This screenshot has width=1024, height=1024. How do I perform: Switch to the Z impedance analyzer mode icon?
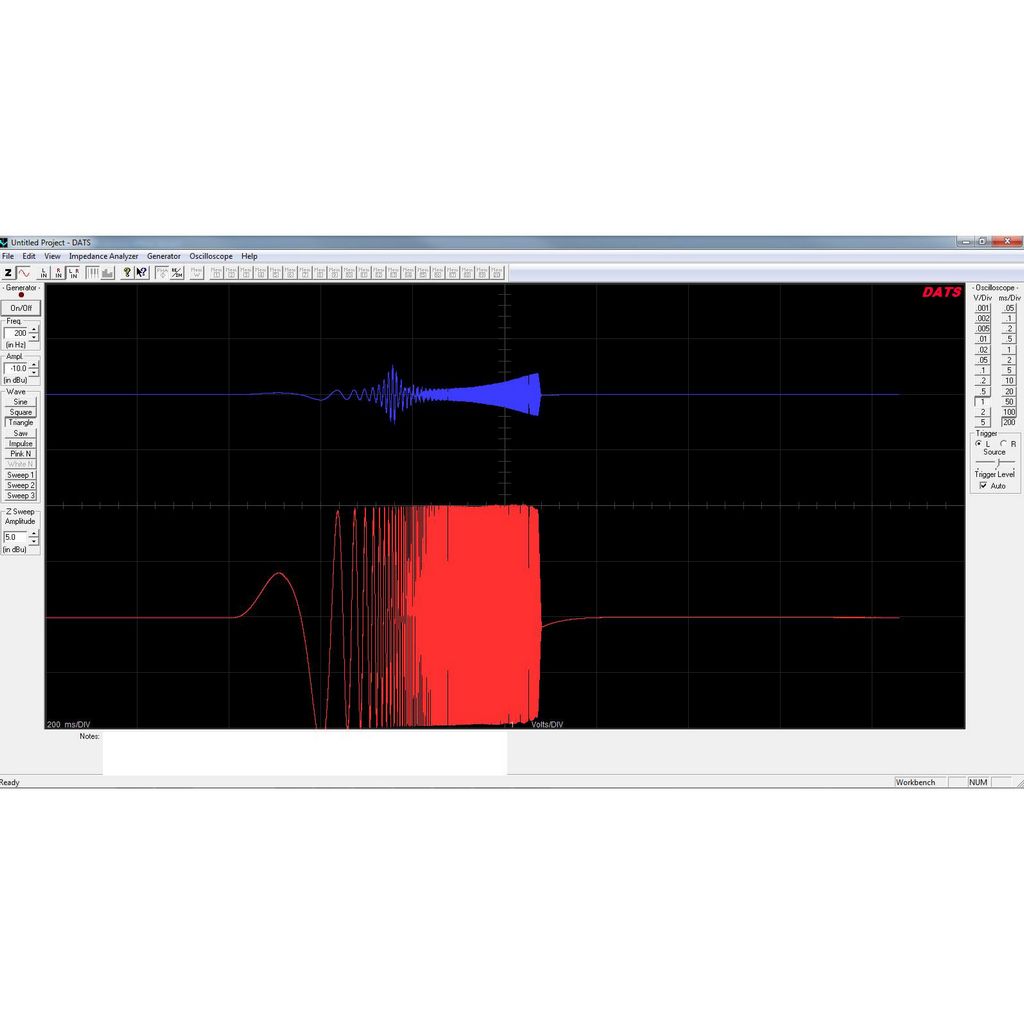coord(8,273)
